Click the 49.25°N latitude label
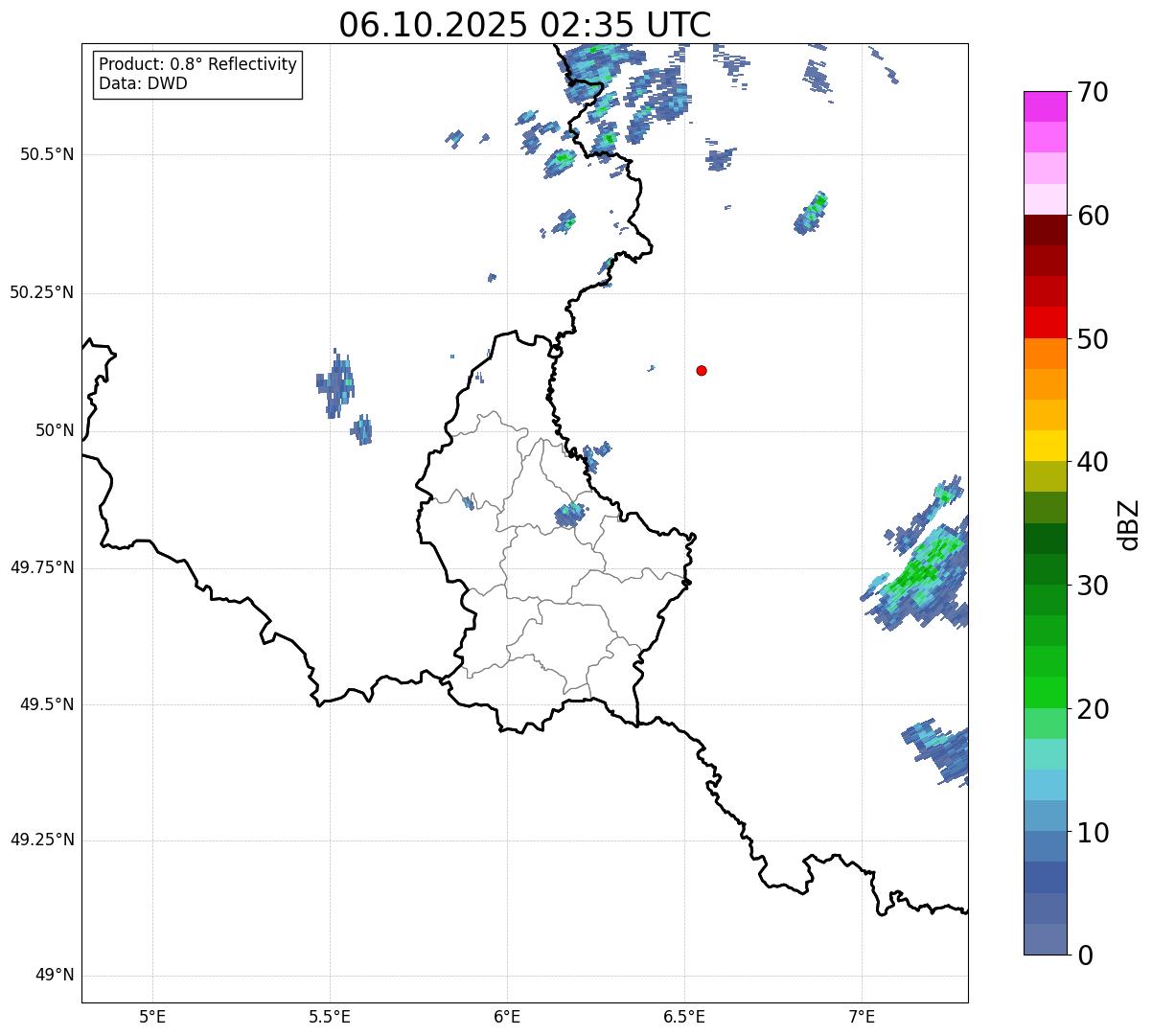 click(42, 840)
